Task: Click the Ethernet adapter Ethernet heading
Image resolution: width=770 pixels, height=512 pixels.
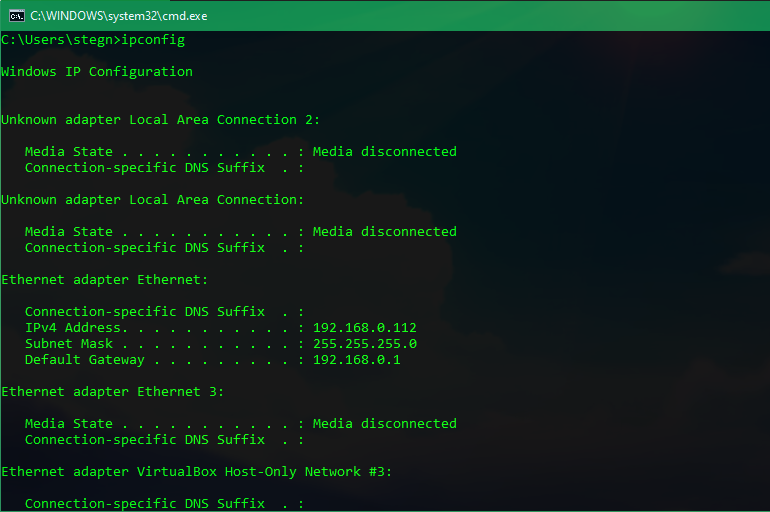Action: click(x=105, y=280)
